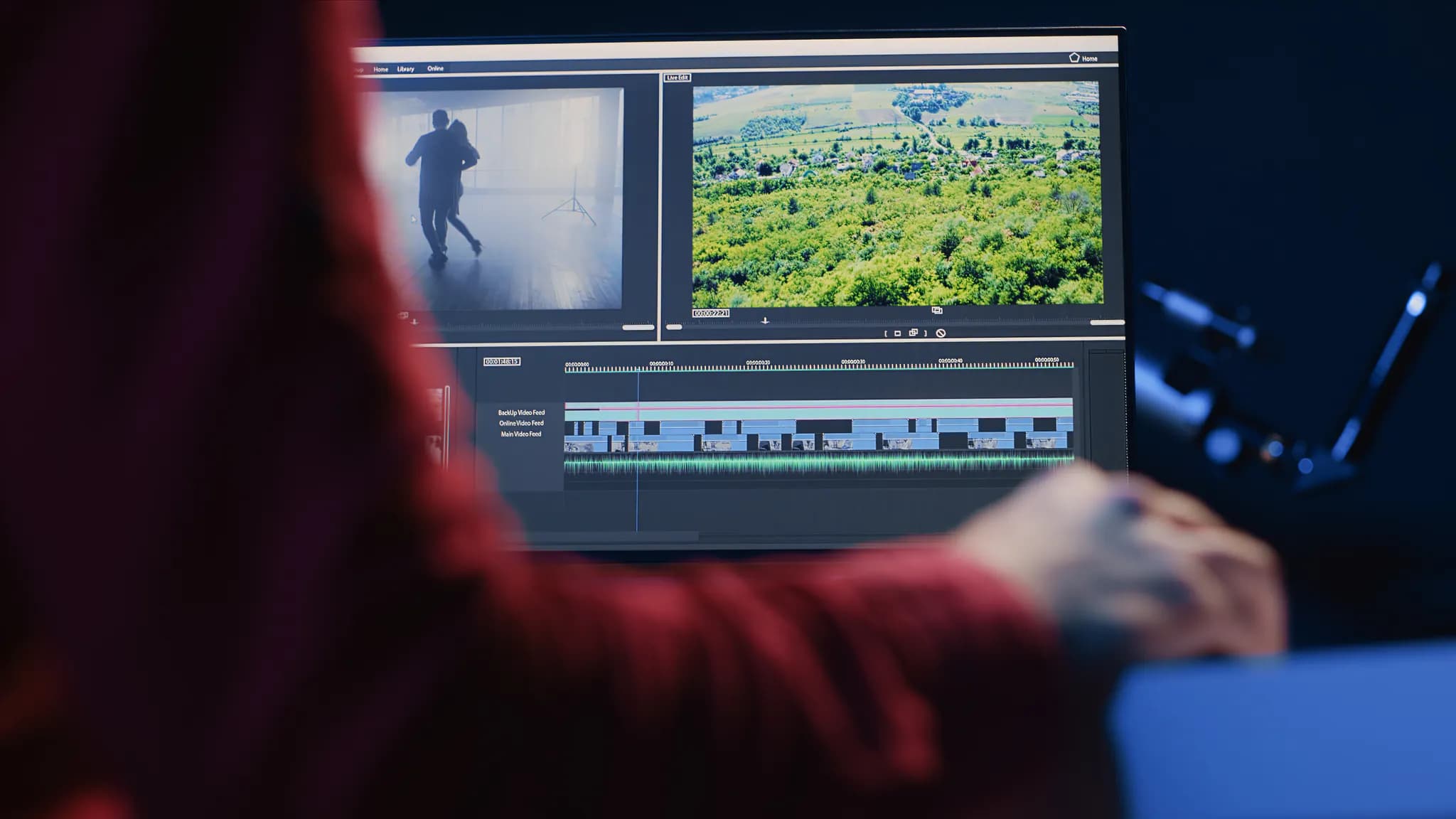Click the export arrow icon under the landscape clip
The height and width of the screenshot is (819, 1456).
(x=764, y=321)
